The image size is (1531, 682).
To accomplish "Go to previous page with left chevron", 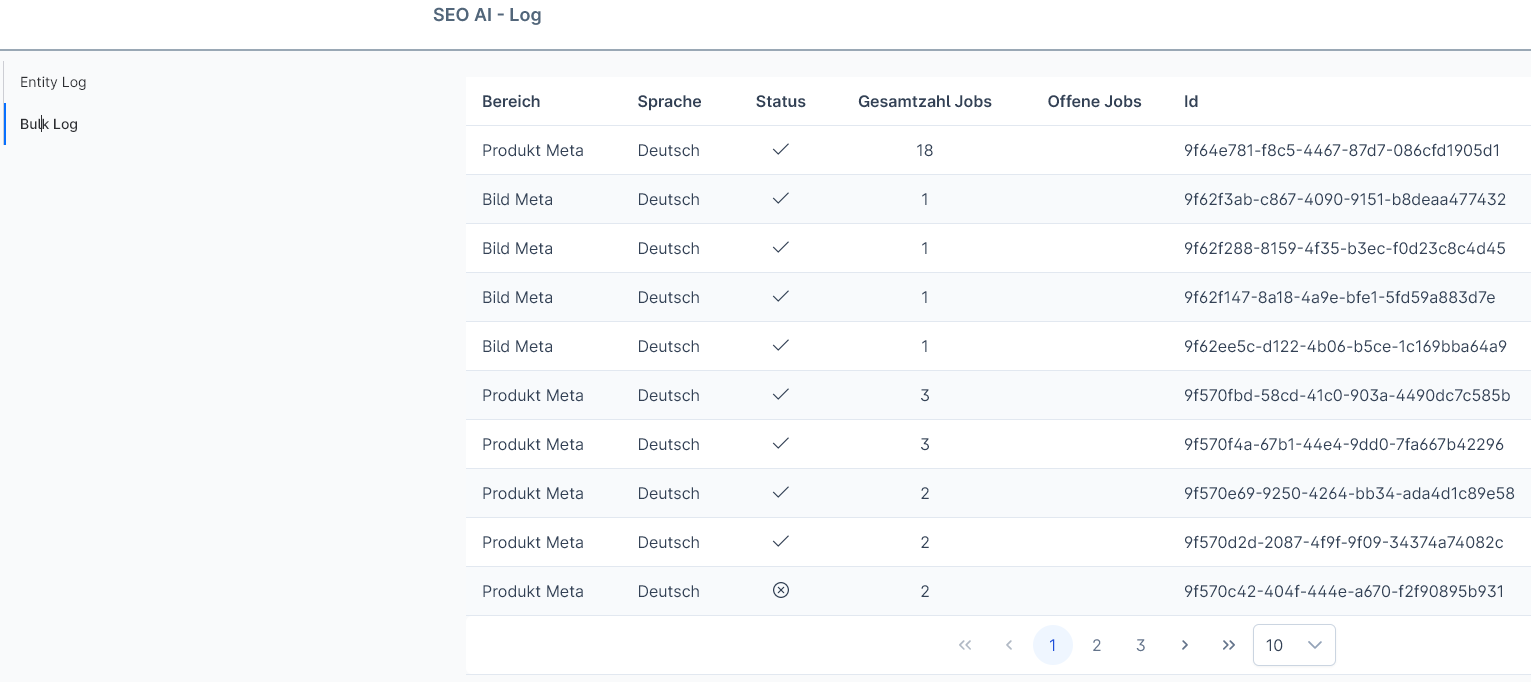I will pos(1009,645).
